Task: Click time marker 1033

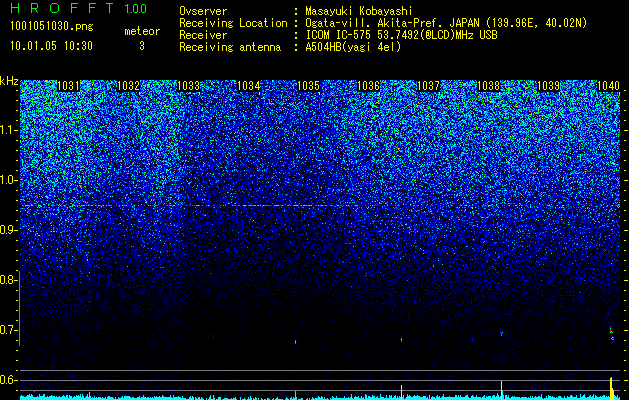Action: [189, 86]
